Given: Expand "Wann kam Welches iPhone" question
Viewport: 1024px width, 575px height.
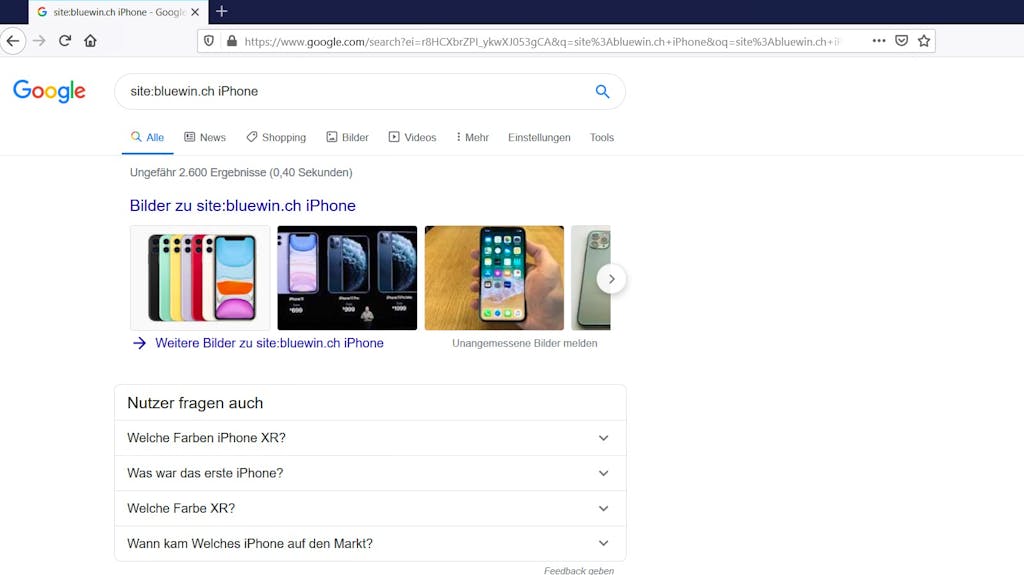Looking at the screenshot, I should pos(370,544).
